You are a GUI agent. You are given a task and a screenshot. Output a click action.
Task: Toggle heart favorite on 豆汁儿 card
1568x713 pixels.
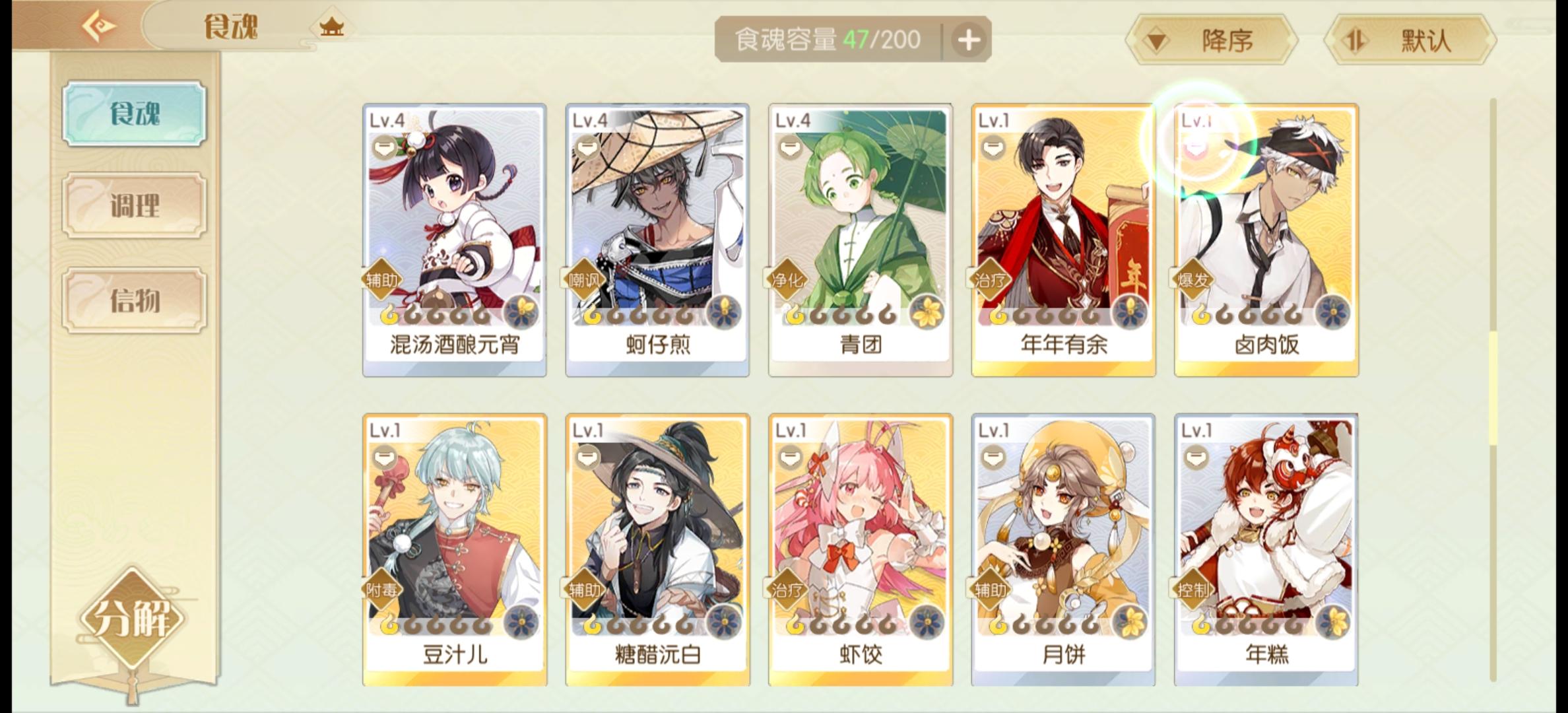[384, 457]
